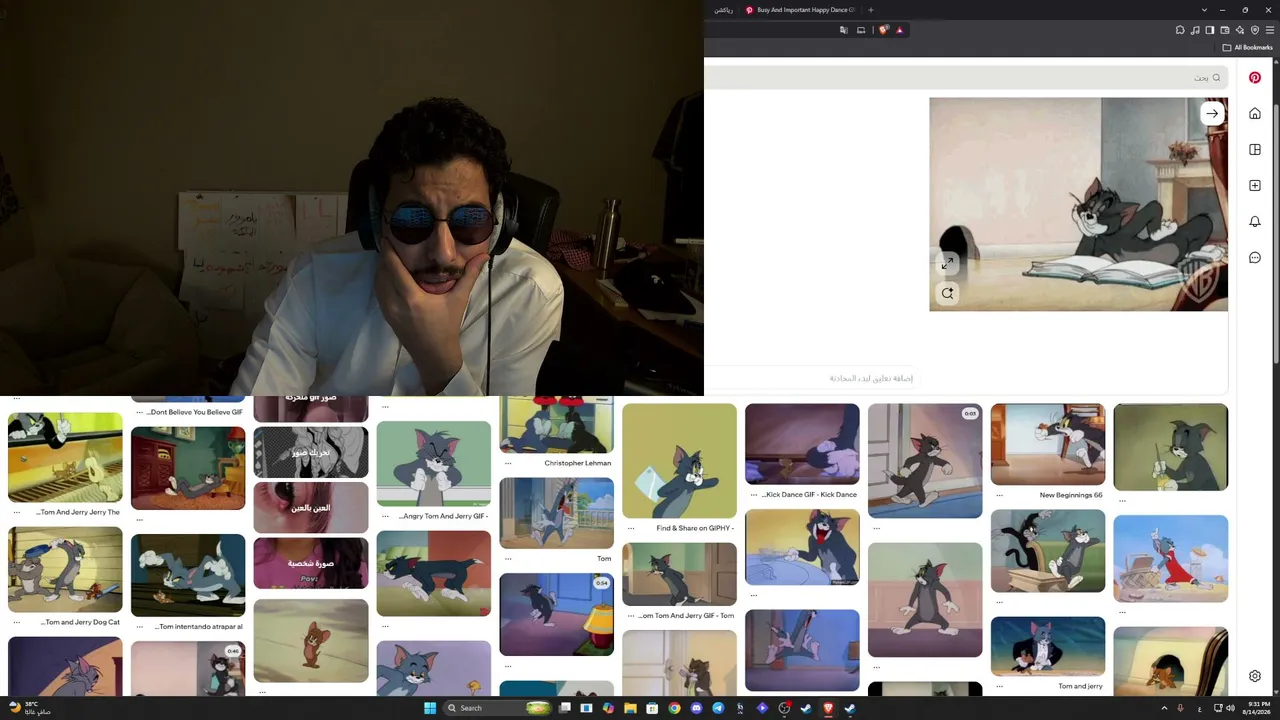Screen dimensions: 1280x720
Task: Open more options under Kick Dance GIF pin
Action: [x=754, y=494]
